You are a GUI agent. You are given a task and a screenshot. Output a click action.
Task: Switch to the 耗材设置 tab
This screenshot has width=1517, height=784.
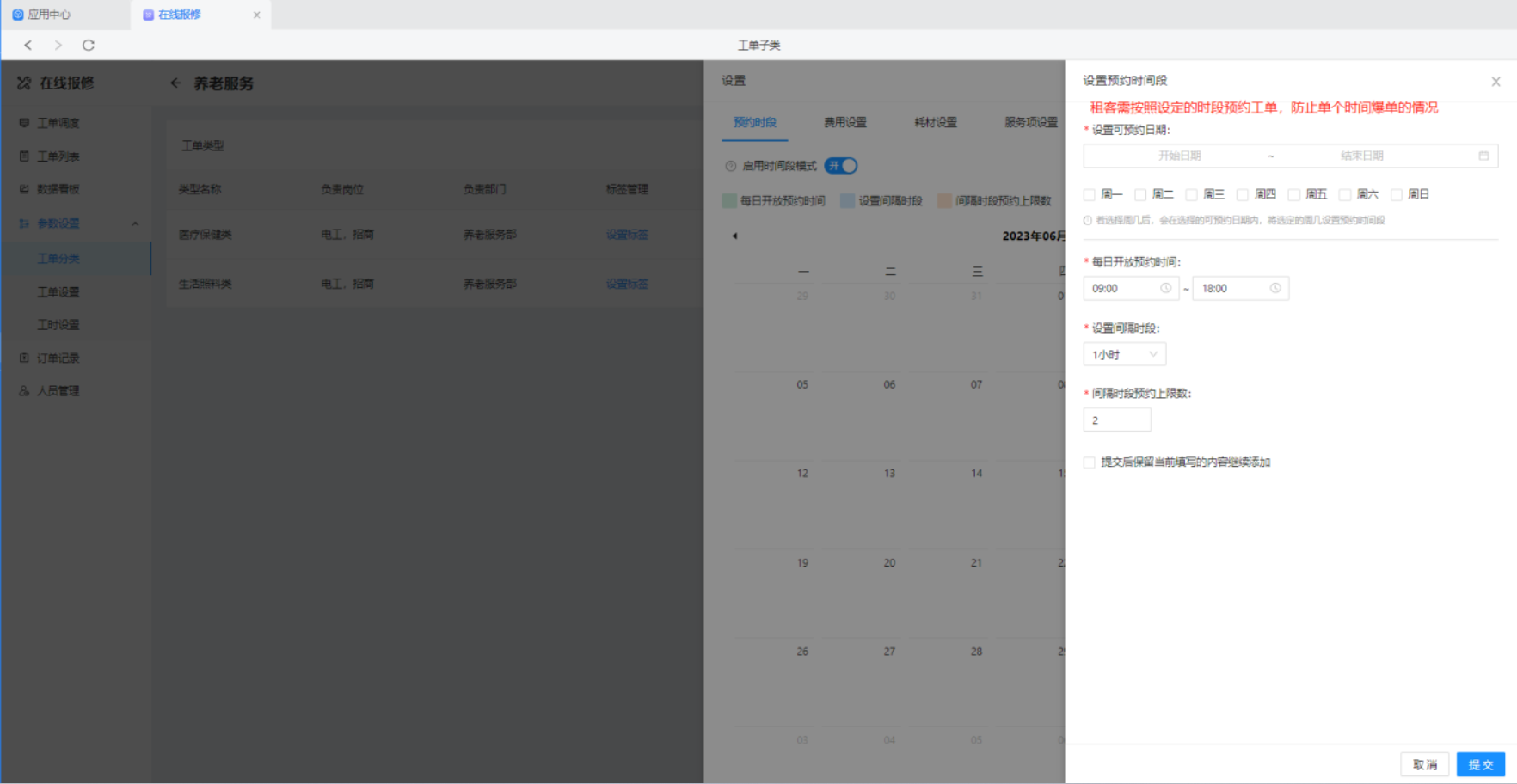[935, 122]
